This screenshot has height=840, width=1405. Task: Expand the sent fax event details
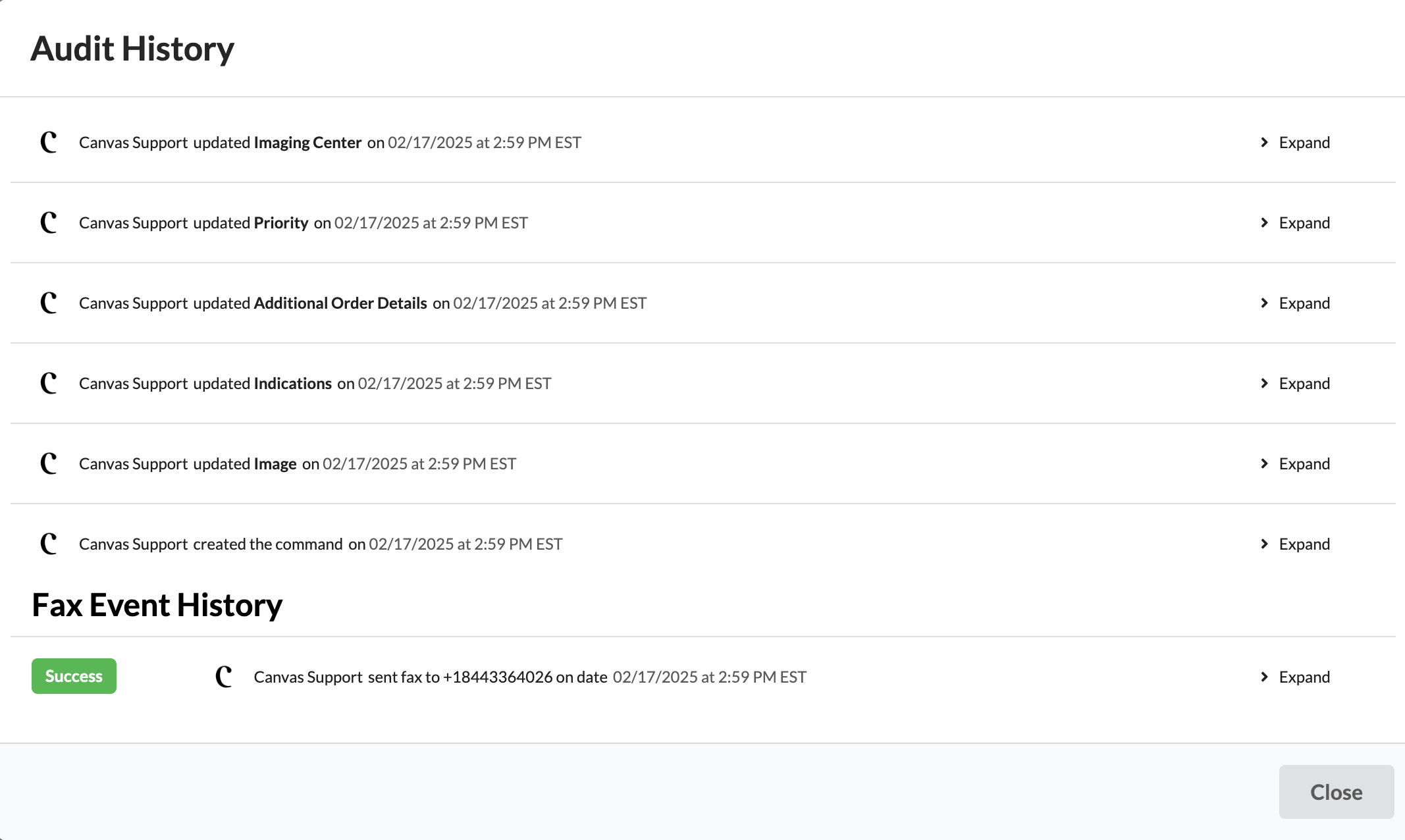[1295, 677]
